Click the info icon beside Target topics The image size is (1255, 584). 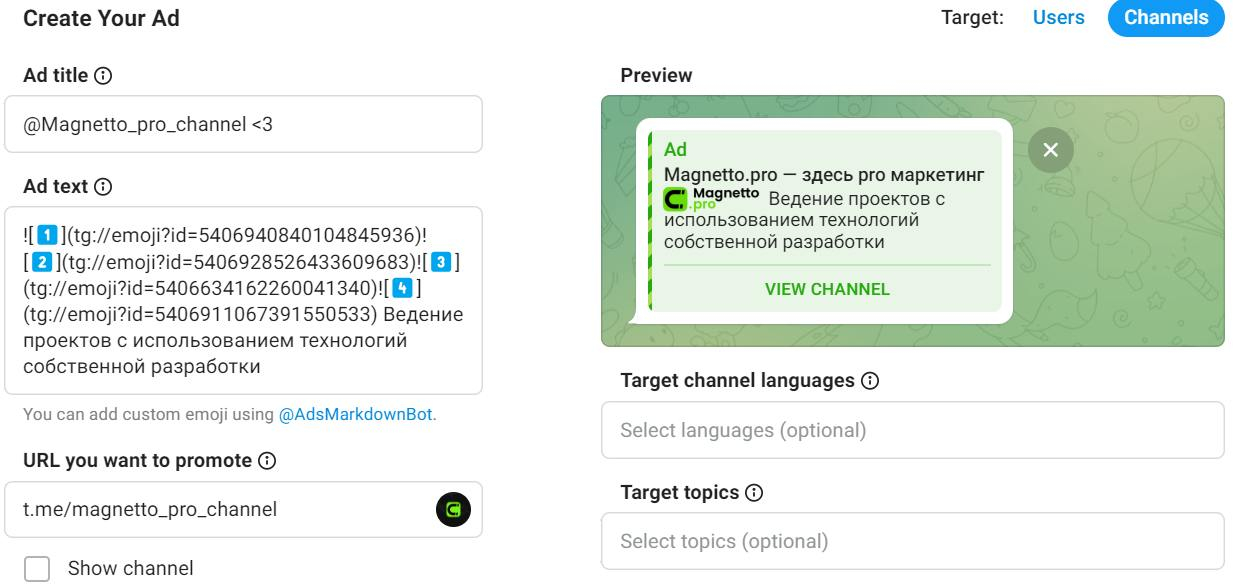(x=753, y=493)
